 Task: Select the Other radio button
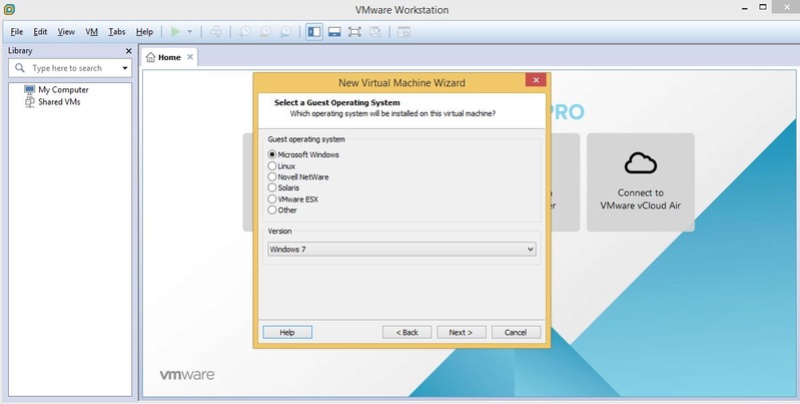[x=272, y=210]
